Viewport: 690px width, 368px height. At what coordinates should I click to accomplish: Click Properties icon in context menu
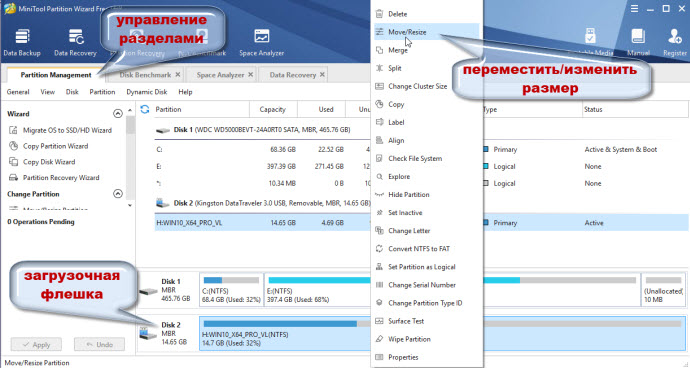pyautogui.click(x=379, y=357)
